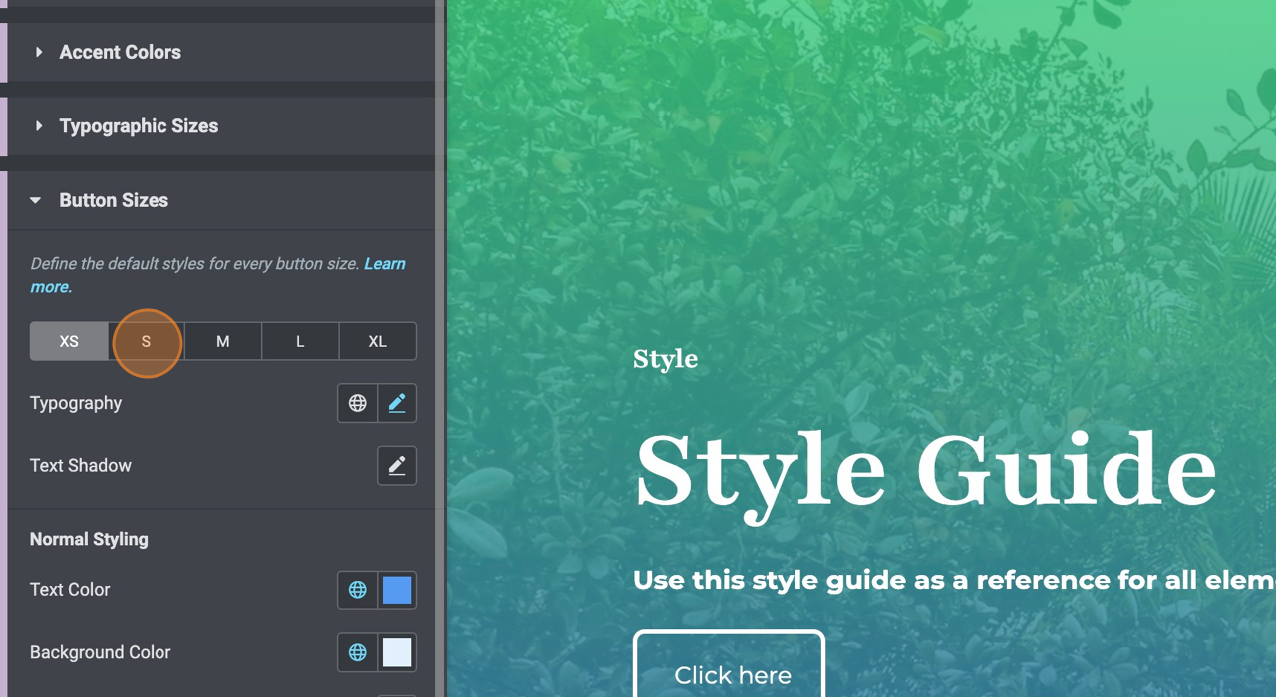Image resolution: width=1276 pixels, height=697 pixels.
Task: Click the small 'Style' subtitle text
Action: tap(665, 359)
